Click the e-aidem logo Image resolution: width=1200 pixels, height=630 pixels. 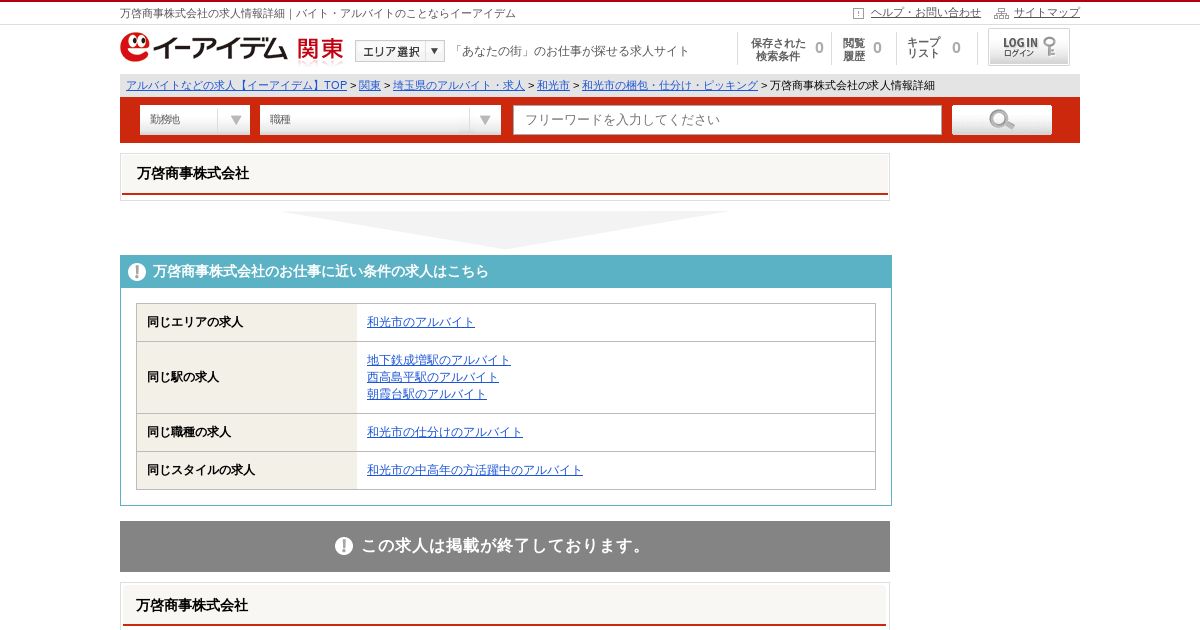point(203,47)
